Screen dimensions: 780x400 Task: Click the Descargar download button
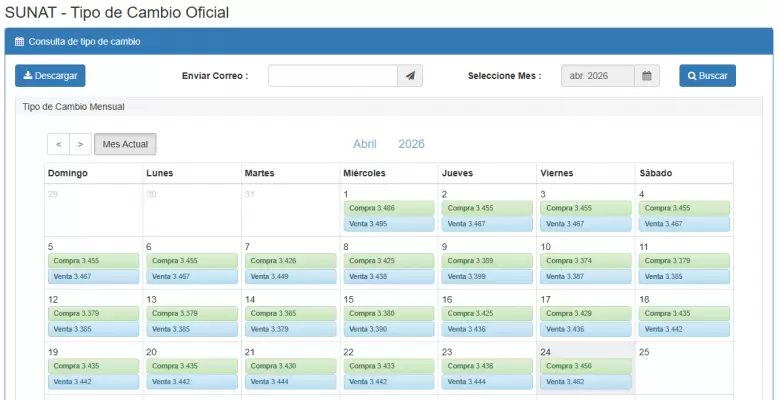(50, 76)
